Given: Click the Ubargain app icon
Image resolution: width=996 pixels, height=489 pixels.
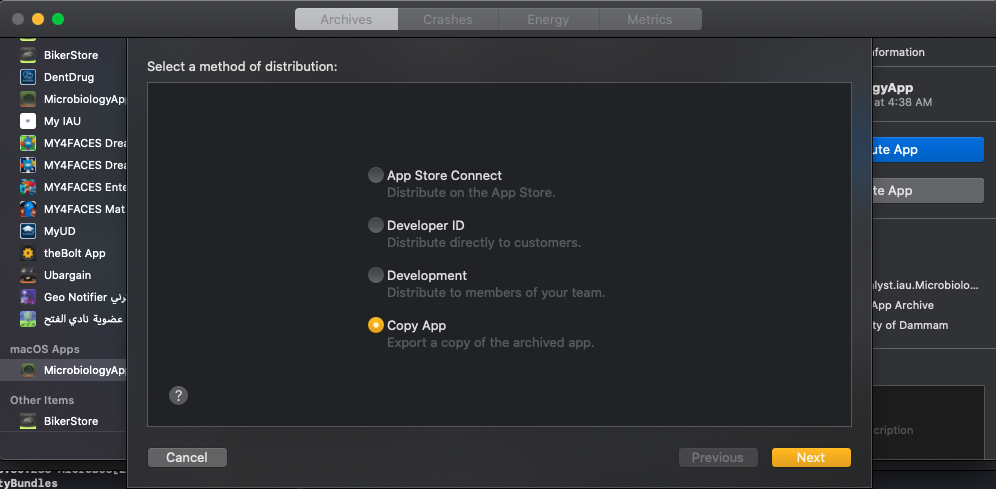Looking at the screenshot, I should tap(28, 275).
